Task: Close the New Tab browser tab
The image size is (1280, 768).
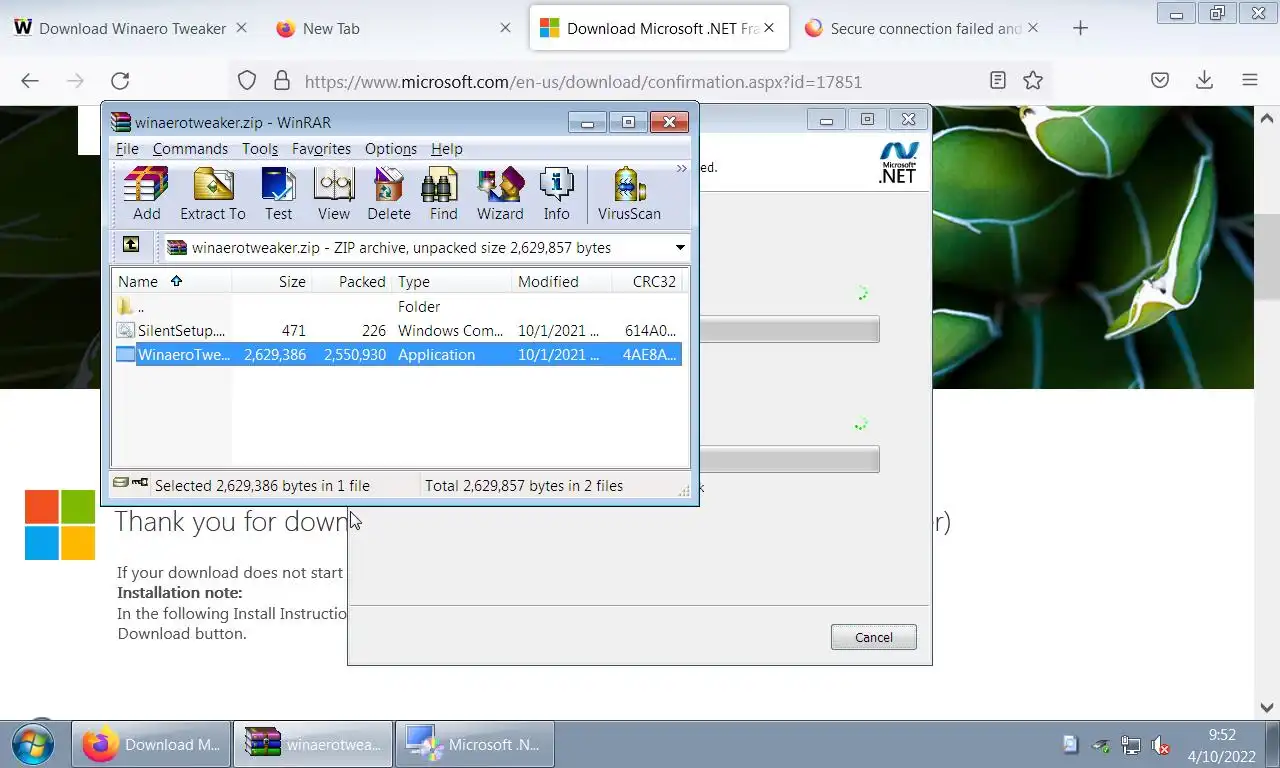Action: 506,28
